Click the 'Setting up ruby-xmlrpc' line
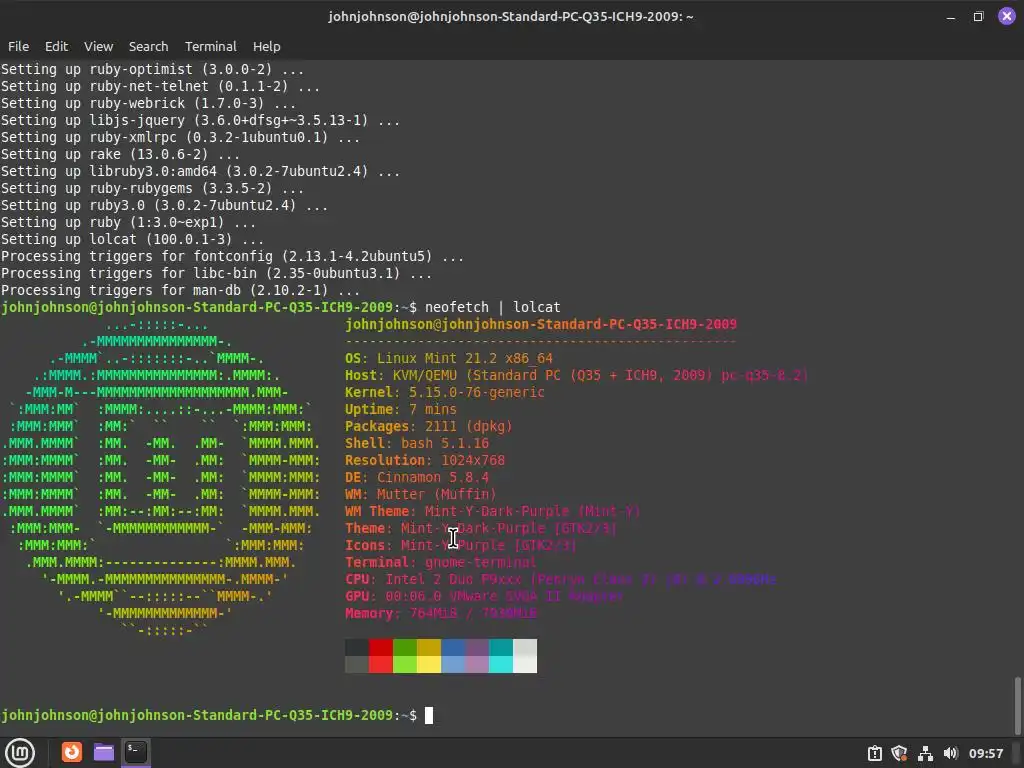Image resolution: width=1024 pixels, height=768 pixels. [x=180, y=137]
